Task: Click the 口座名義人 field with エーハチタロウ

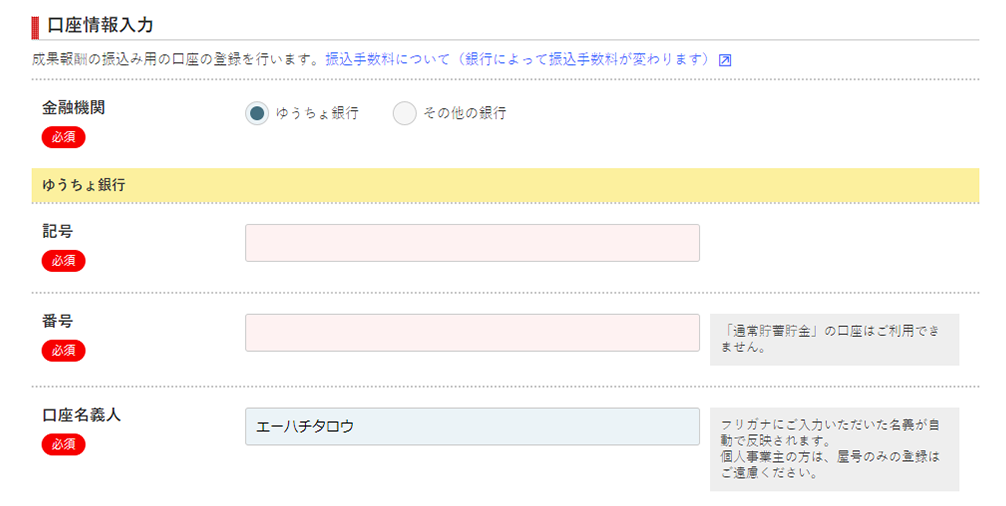Action: pyautogui.click(x=472, y=426)
